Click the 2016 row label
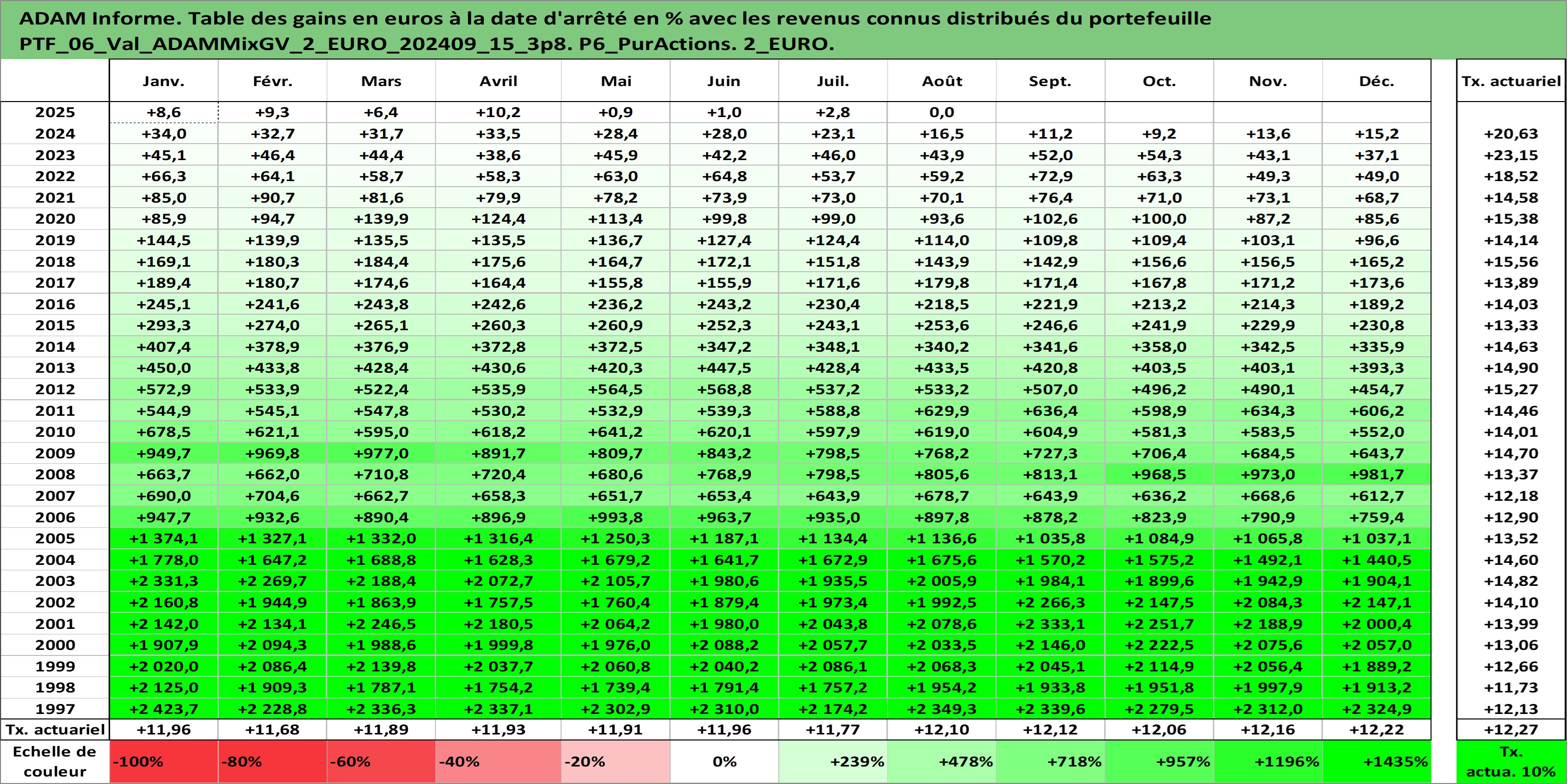 point(55,304)
